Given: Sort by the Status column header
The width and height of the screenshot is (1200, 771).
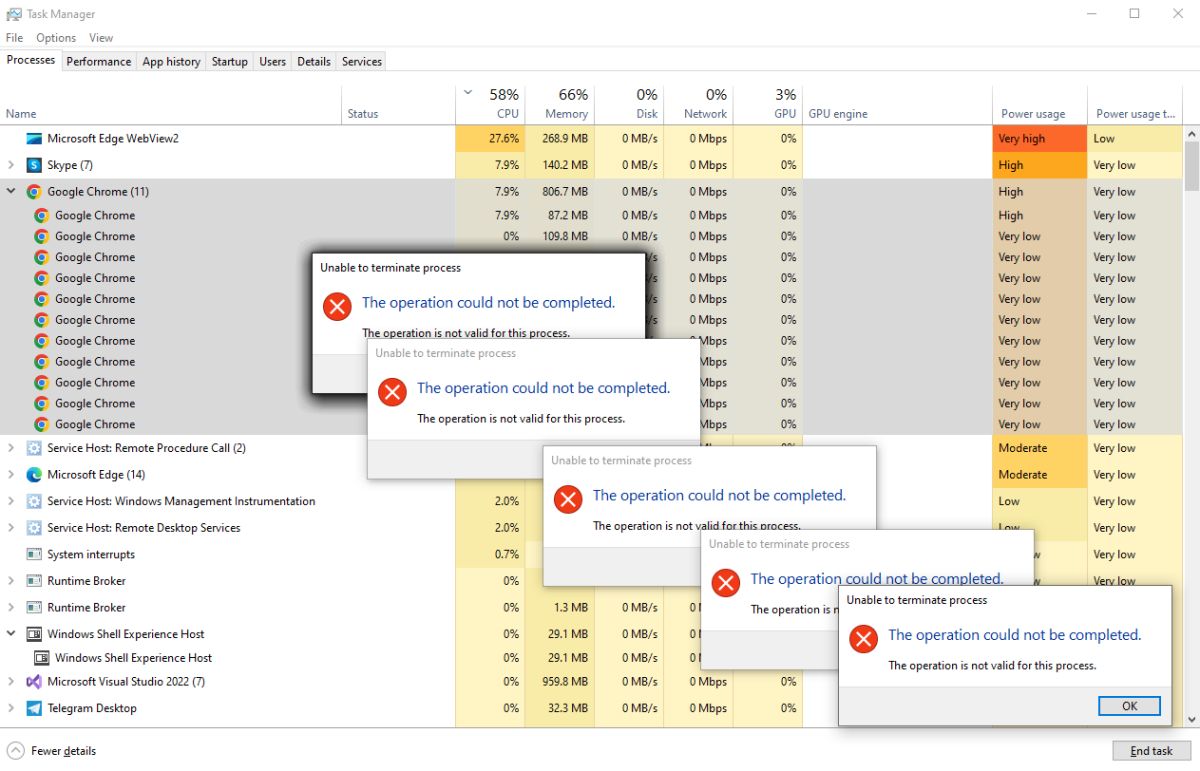Looking at the screenshot, I should (399, 103).
